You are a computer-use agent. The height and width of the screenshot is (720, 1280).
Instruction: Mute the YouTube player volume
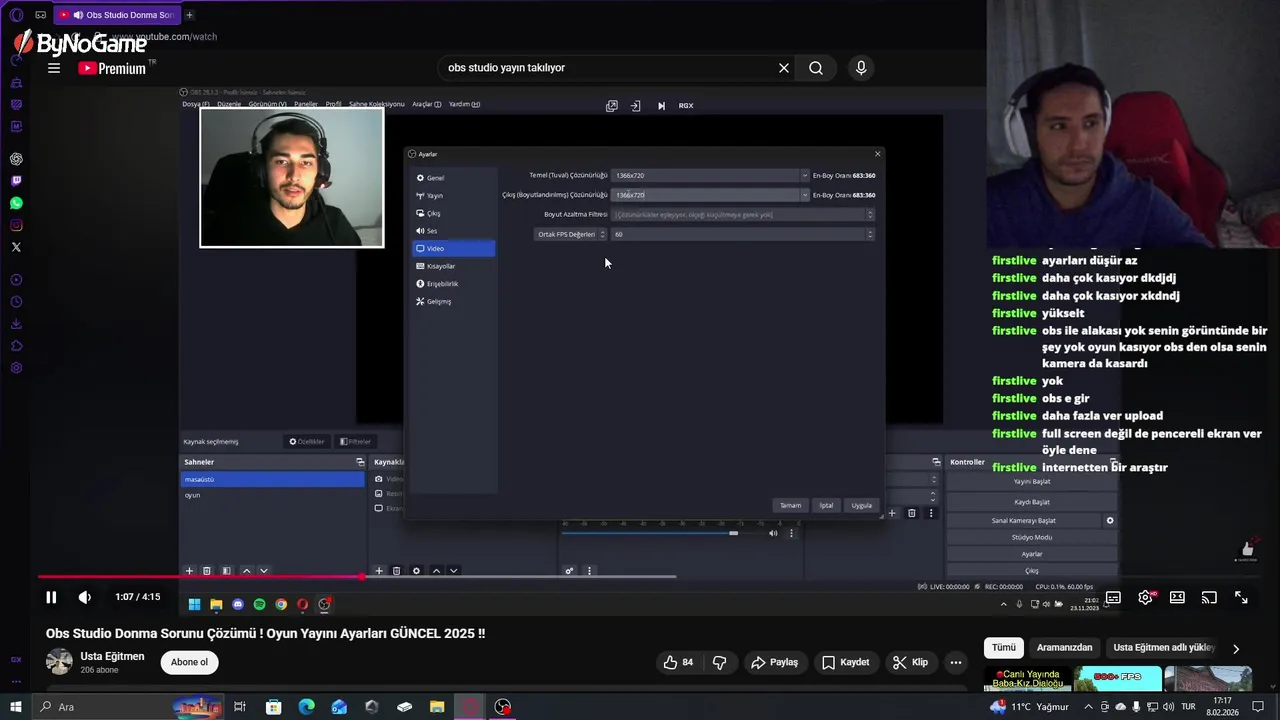point(85,597)
